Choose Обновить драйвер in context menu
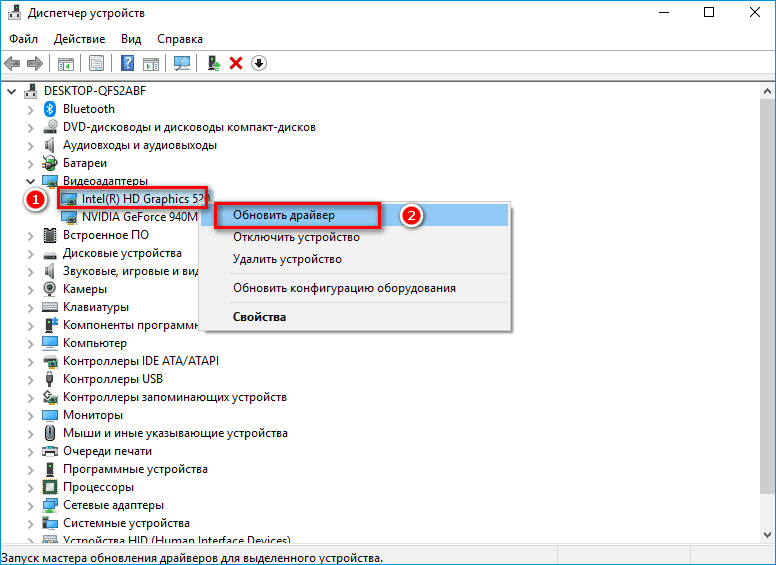Viewport: 776px width, 565px height. (x=284, y=215)
